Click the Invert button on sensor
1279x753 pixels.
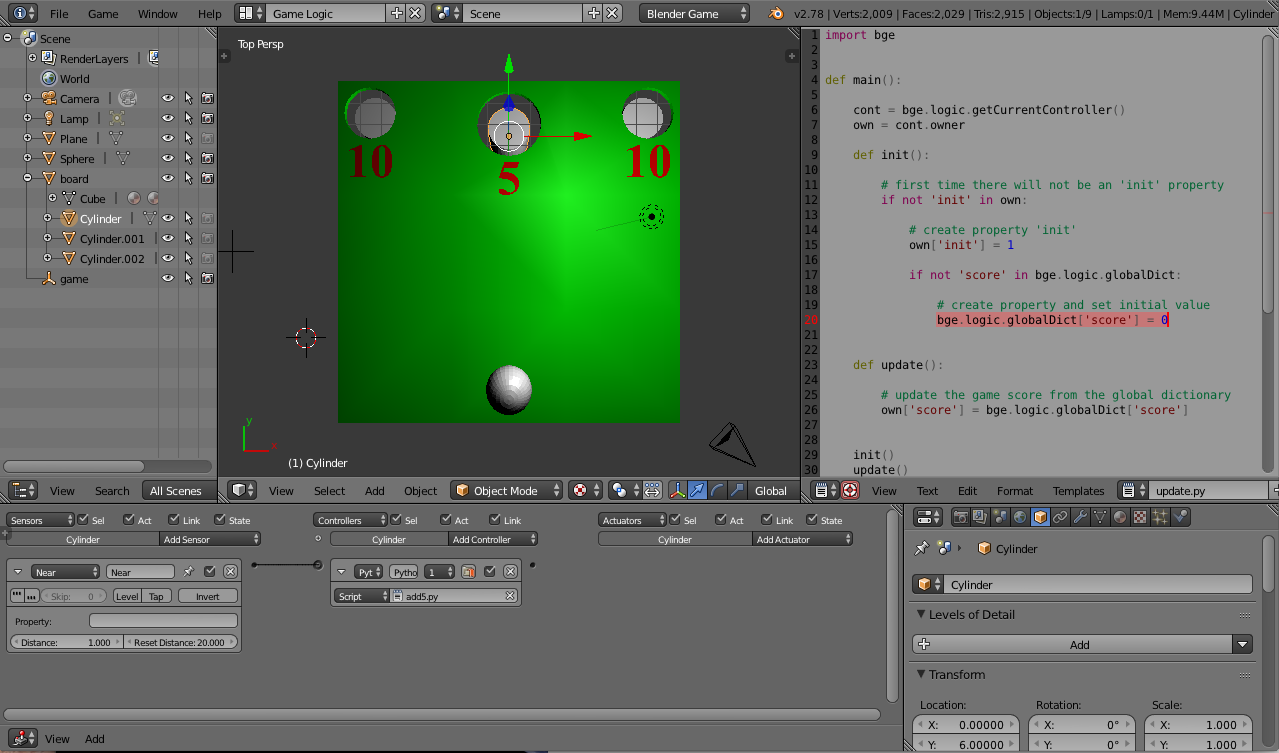pyautogui.click(x=207, y=596)
